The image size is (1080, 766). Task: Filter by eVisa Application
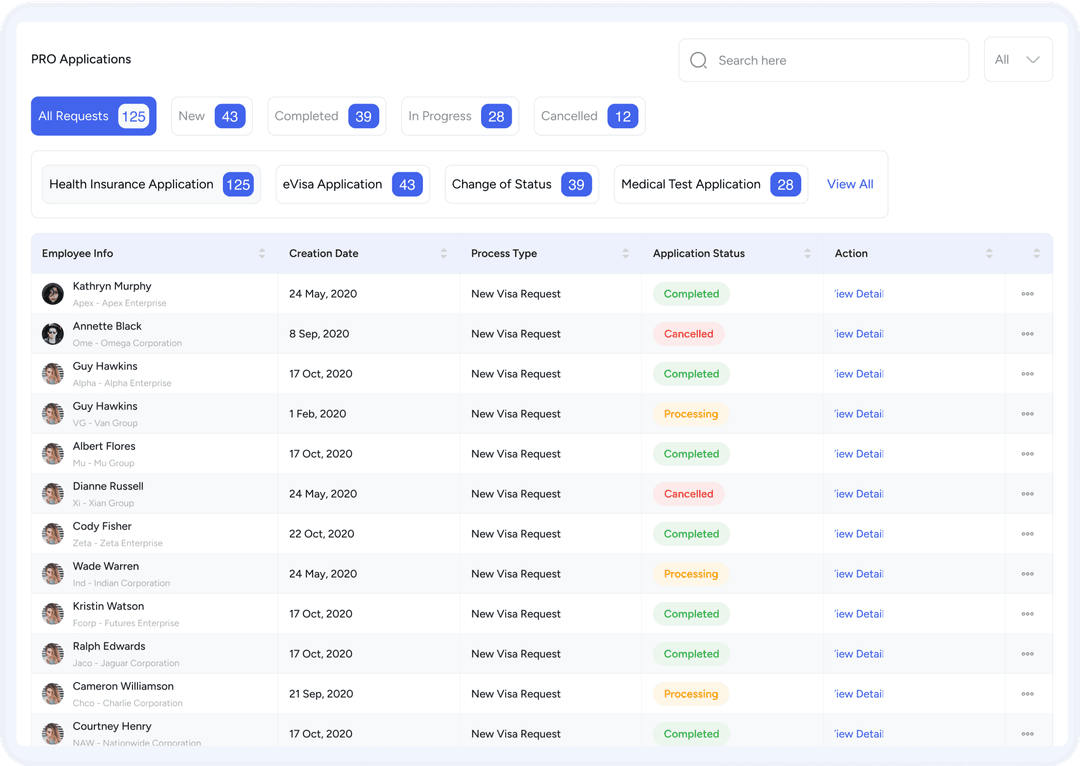(x=353, y=184)
